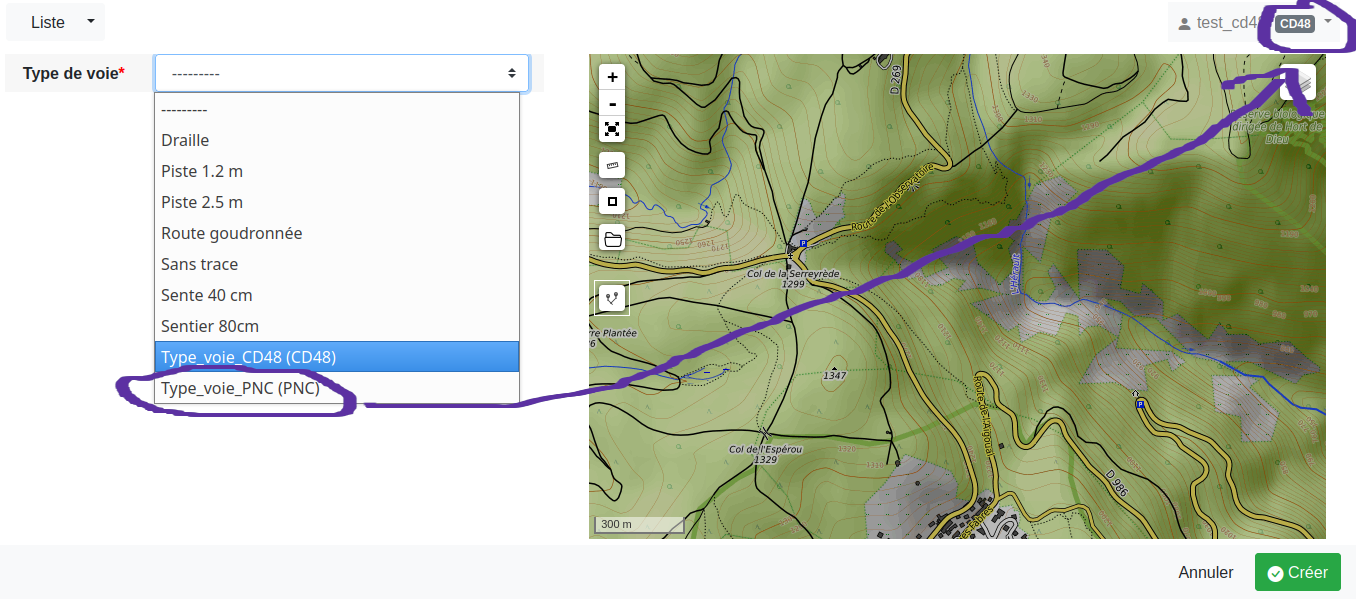Click the Type de voie label
Image resolution: width=1356 pixels, height=599 pixels.
(x=74, y=73)
